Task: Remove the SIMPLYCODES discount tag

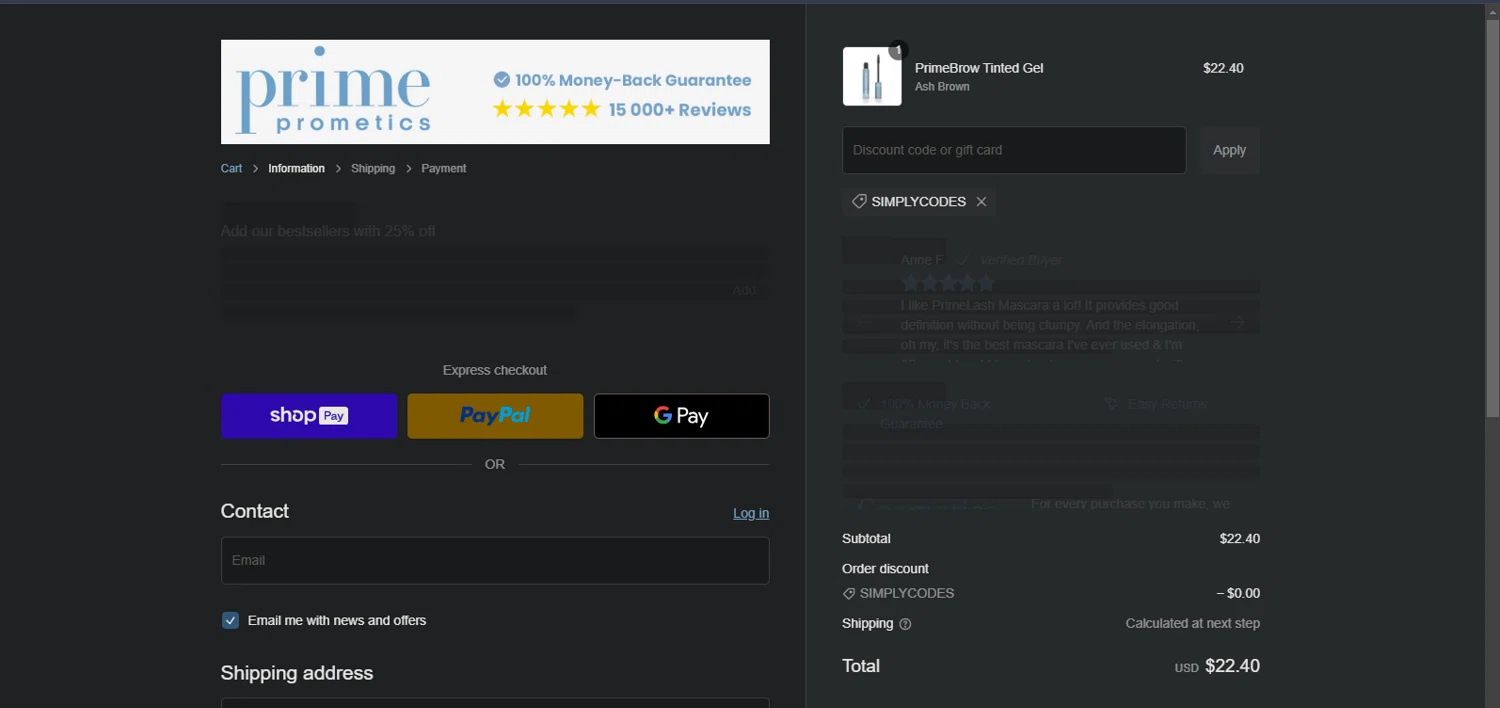Action: (x=981, y=202)
